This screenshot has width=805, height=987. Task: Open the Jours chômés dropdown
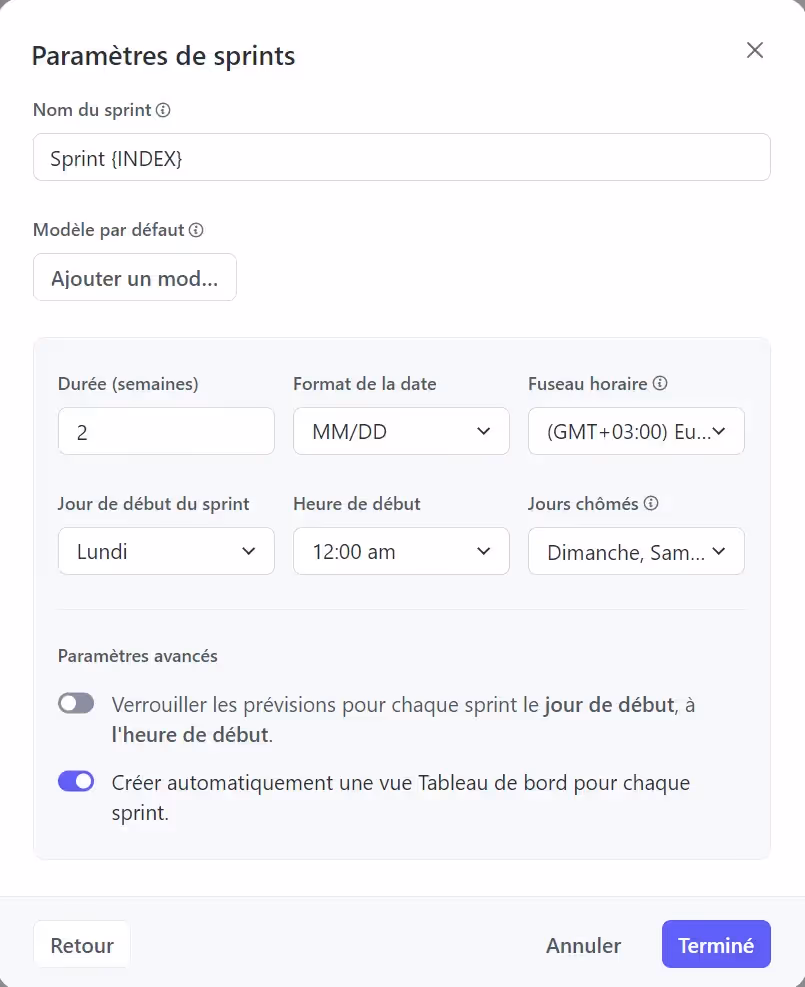click(636, 551)
